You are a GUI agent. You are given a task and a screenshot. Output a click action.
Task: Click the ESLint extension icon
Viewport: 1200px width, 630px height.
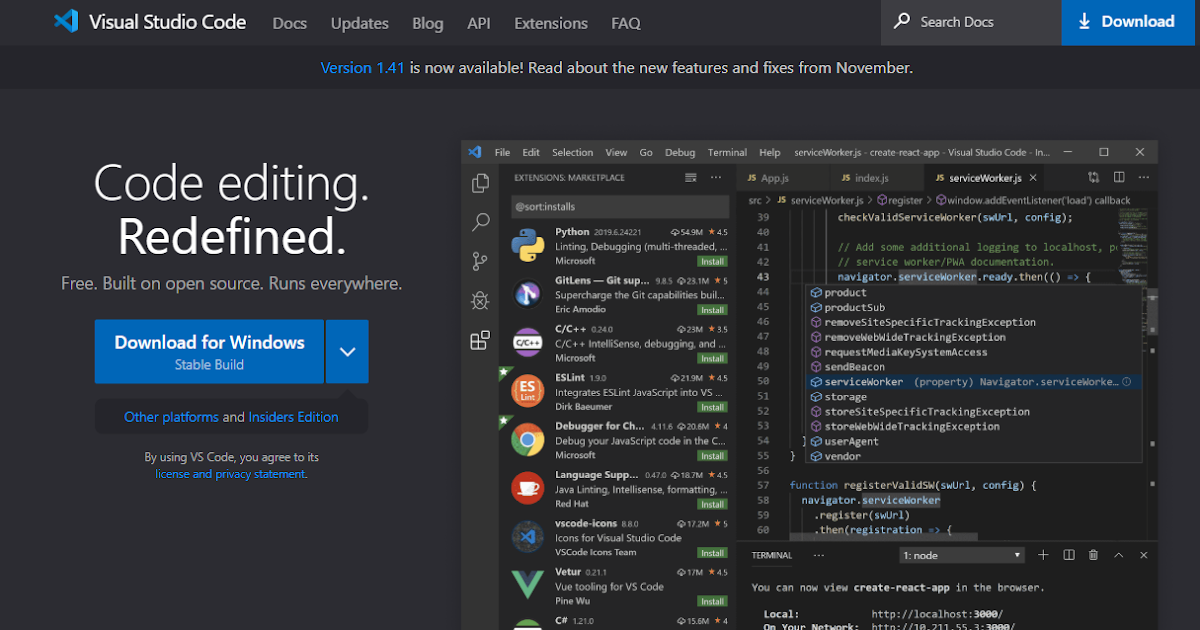pos(527,390)
